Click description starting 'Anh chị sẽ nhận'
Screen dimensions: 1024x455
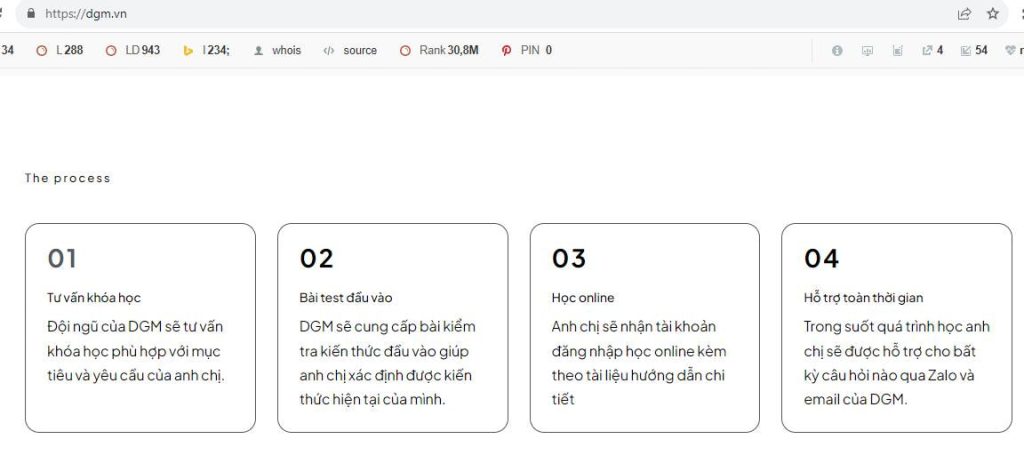click(x=639, y=363)
